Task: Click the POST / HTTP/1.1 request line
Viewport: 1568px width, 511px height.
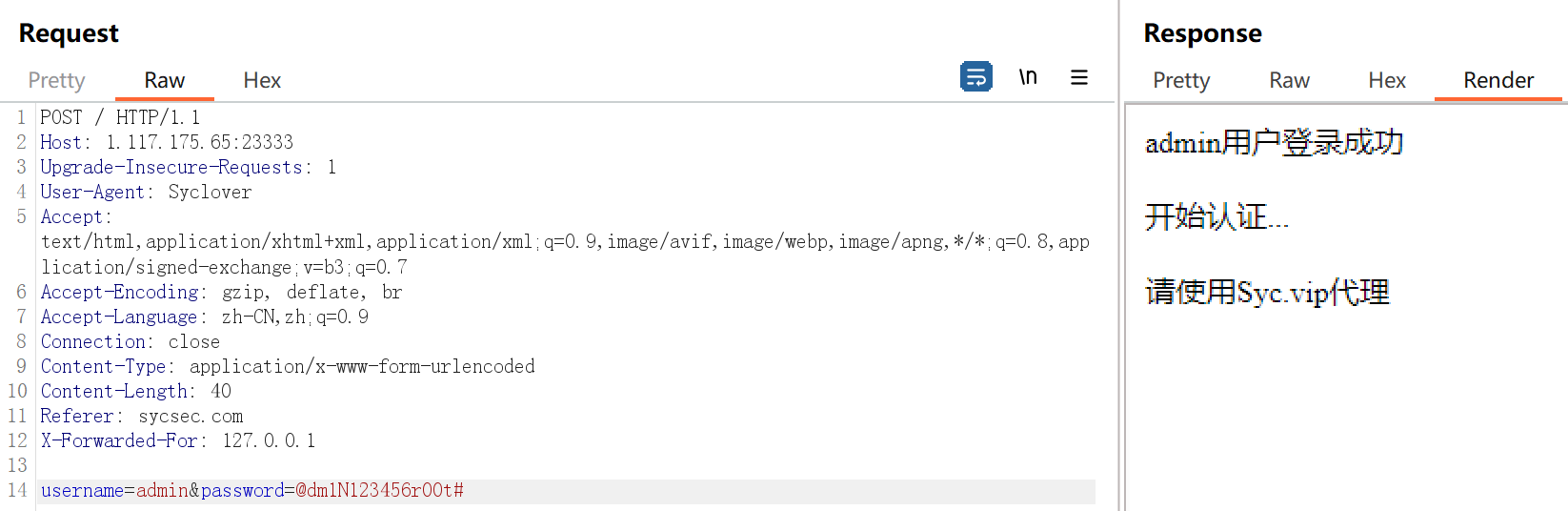Action: tap(120, 117)
